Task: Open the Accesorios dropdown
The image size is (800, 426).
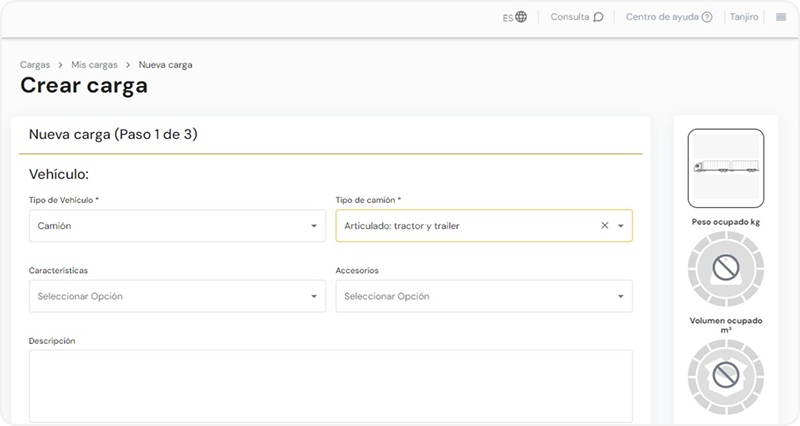Action: click(x=484, y=296)
